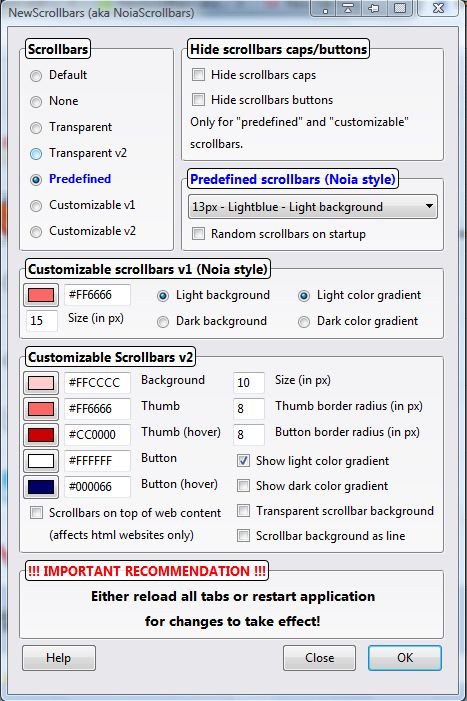467x701 pixels.
Task: Enable Transparent scrollbar background
Action: tap(244, 511)
